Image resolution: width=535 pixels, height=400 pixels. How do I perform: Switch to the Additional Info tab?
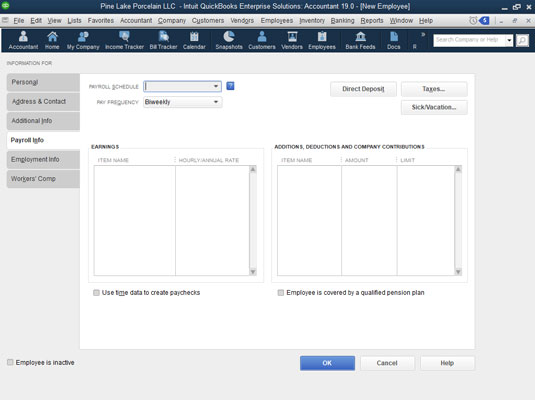click(x=43, y=121)
